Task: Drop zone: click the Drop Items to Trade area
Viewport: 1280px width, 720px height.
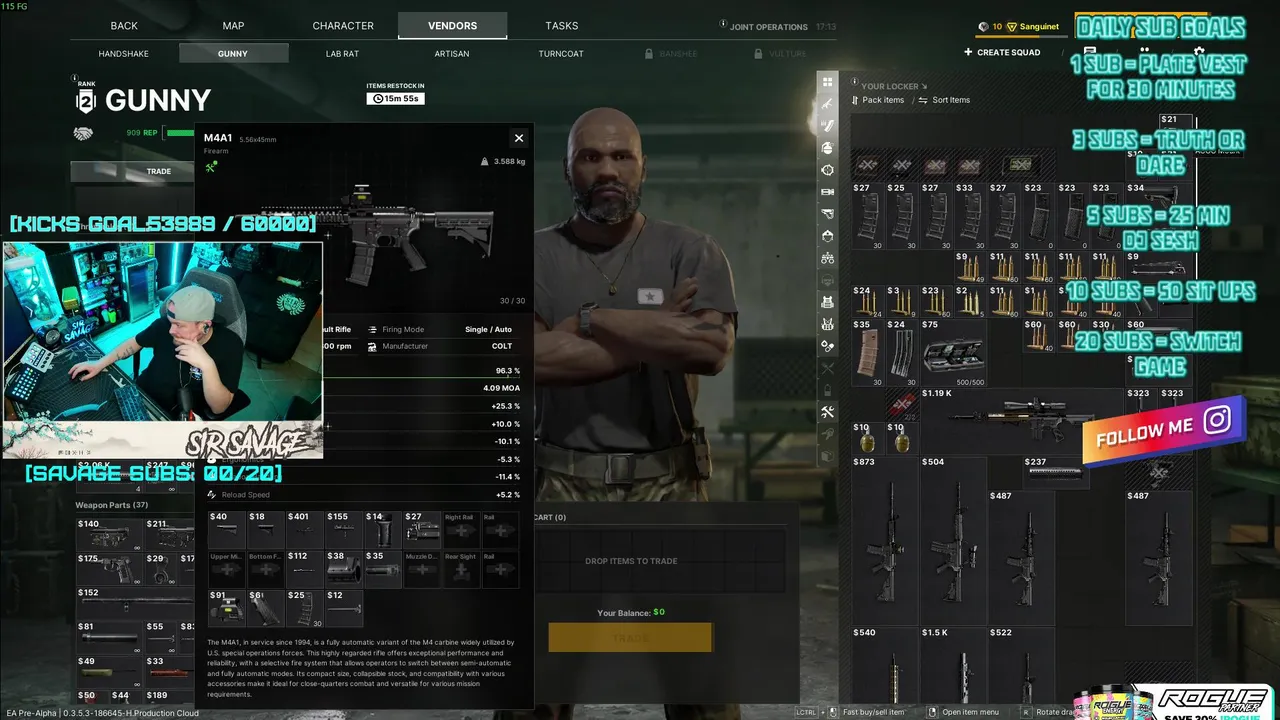Action: (x=631, y=561)
